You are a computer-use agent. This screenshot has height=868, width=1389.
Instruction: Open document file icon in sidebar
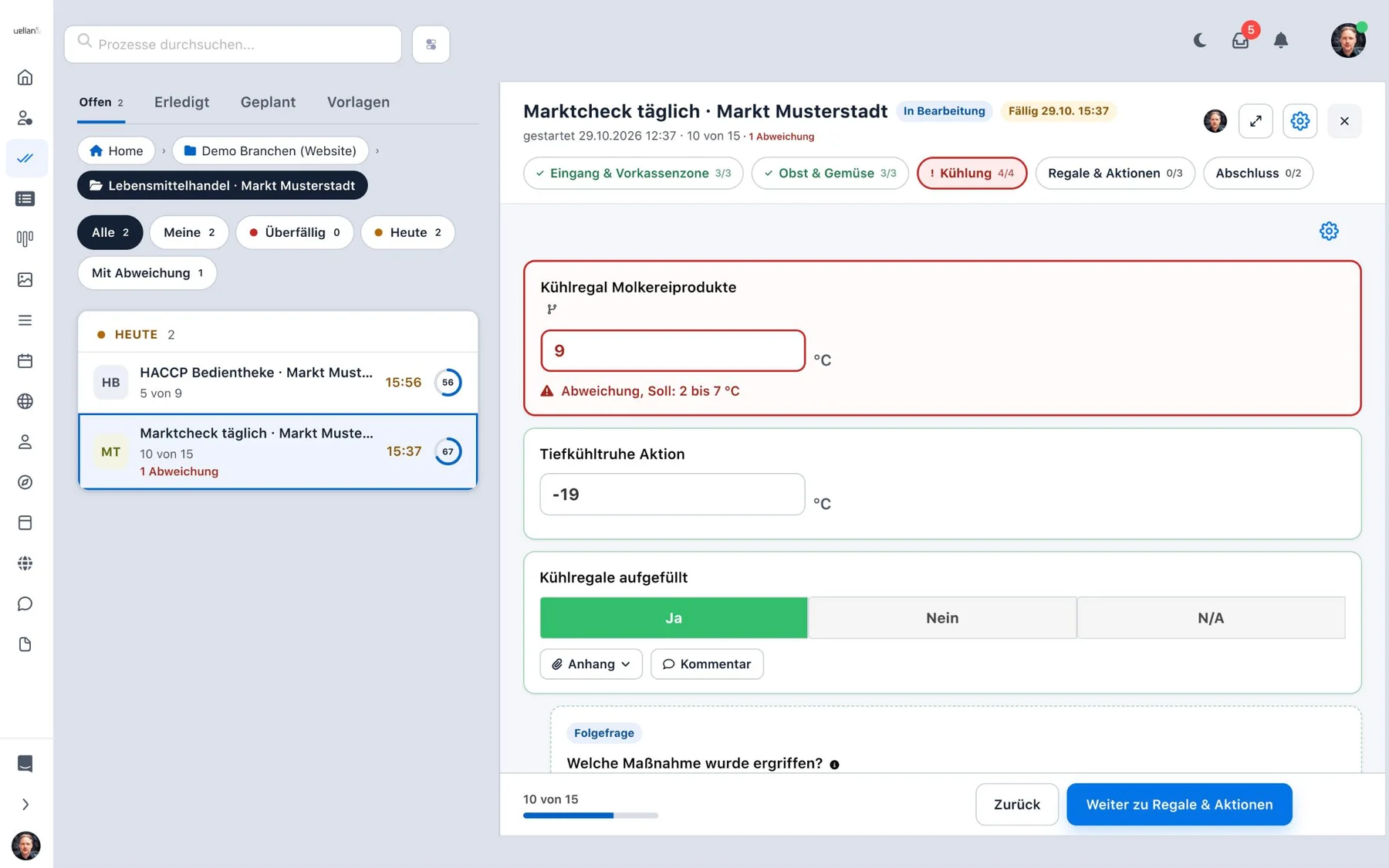[x=25, y=644]
